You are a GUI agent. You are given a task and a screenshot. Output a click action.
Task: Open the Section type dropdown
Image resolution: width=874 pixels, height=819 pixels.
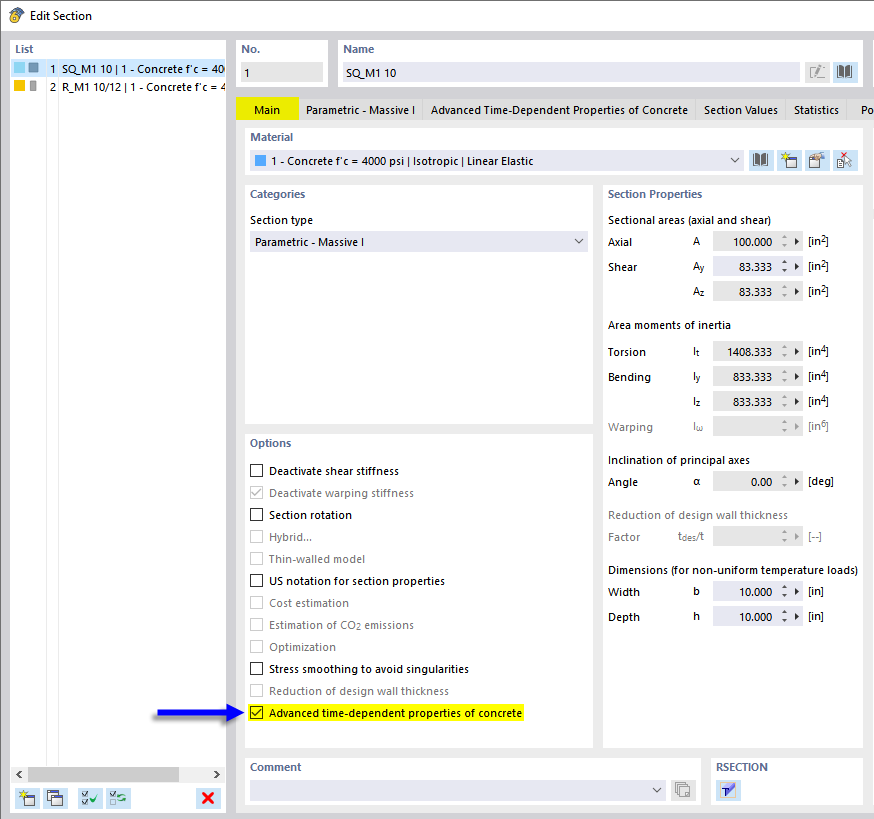579,241
